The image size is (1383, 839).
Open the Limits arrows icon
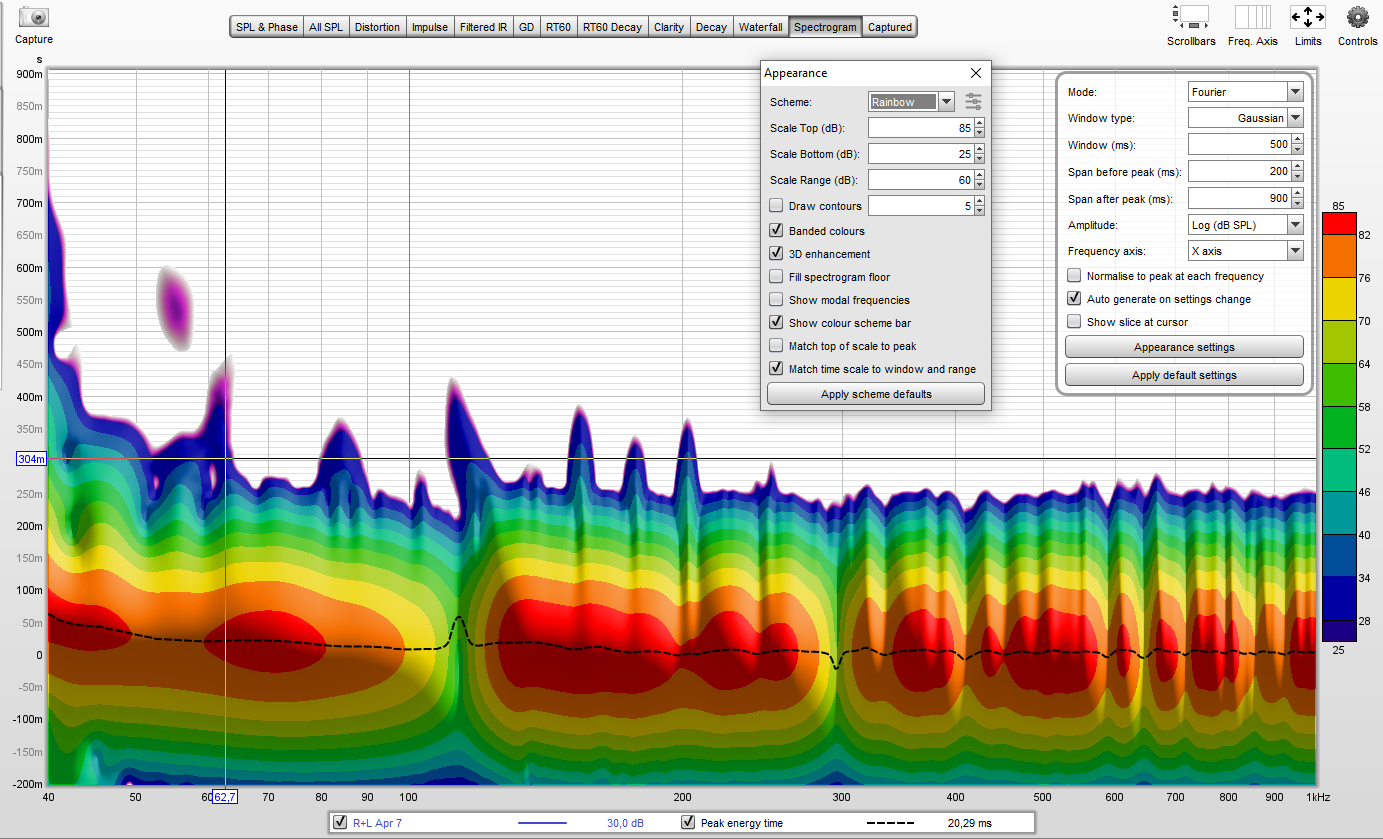pos(1307,18)
